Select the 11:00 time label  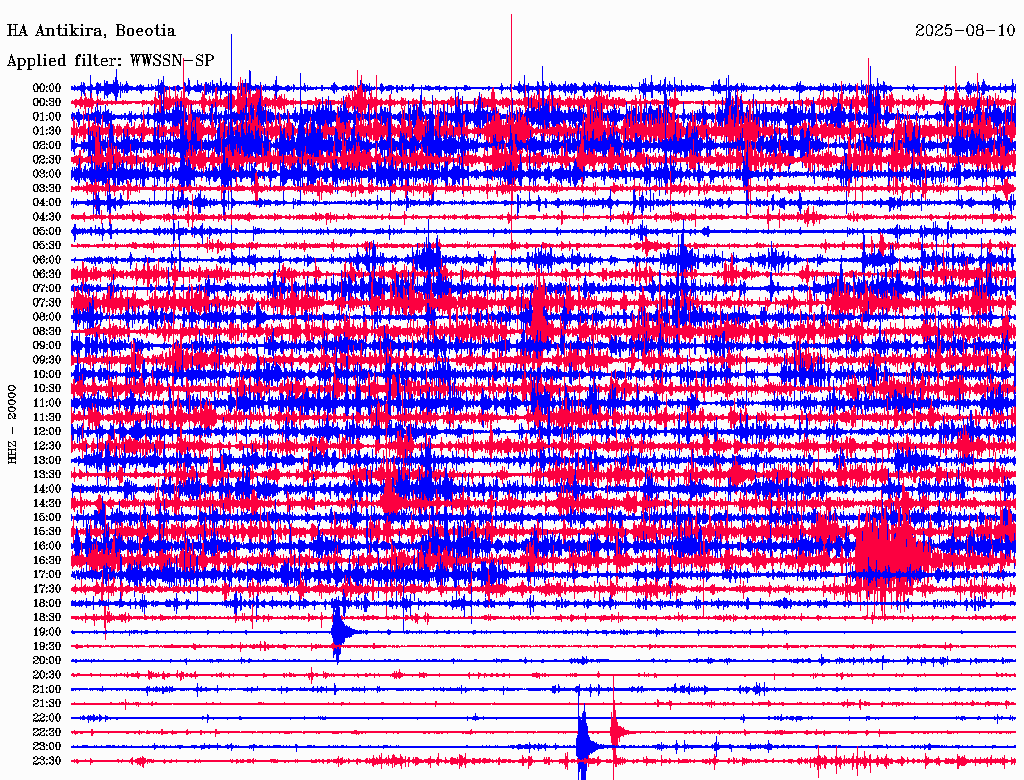(46, 403)
